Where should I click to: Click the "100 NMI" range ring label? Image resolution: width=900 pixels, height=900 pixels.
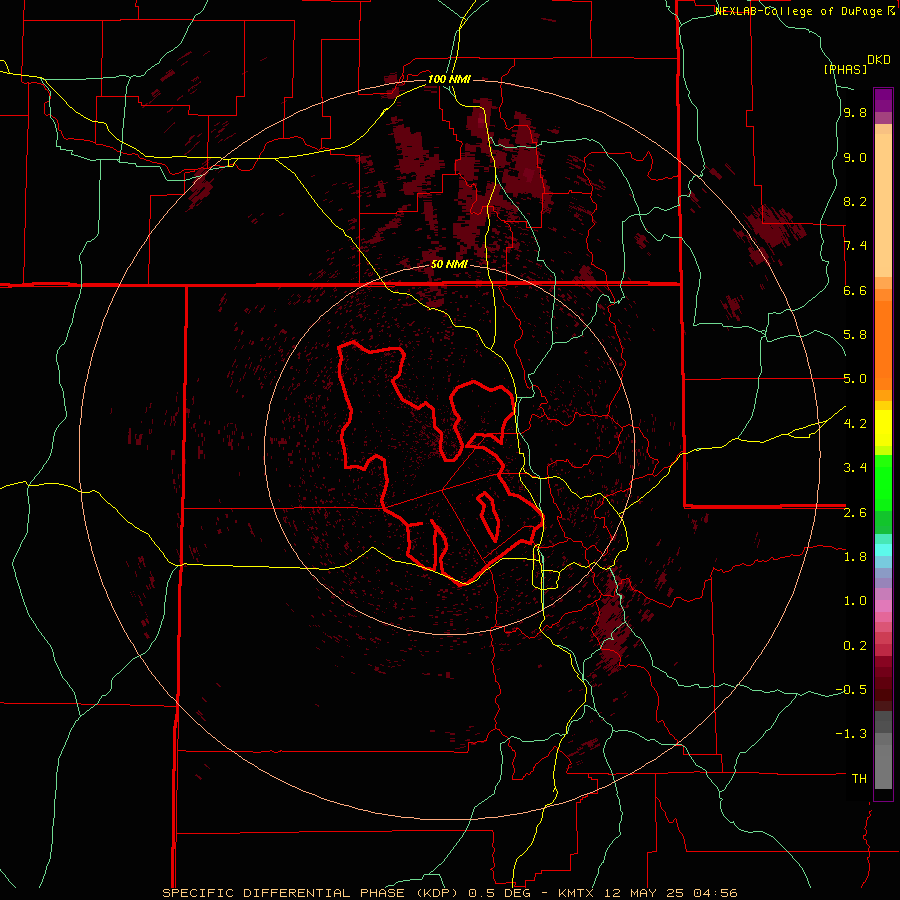[449, 79]
